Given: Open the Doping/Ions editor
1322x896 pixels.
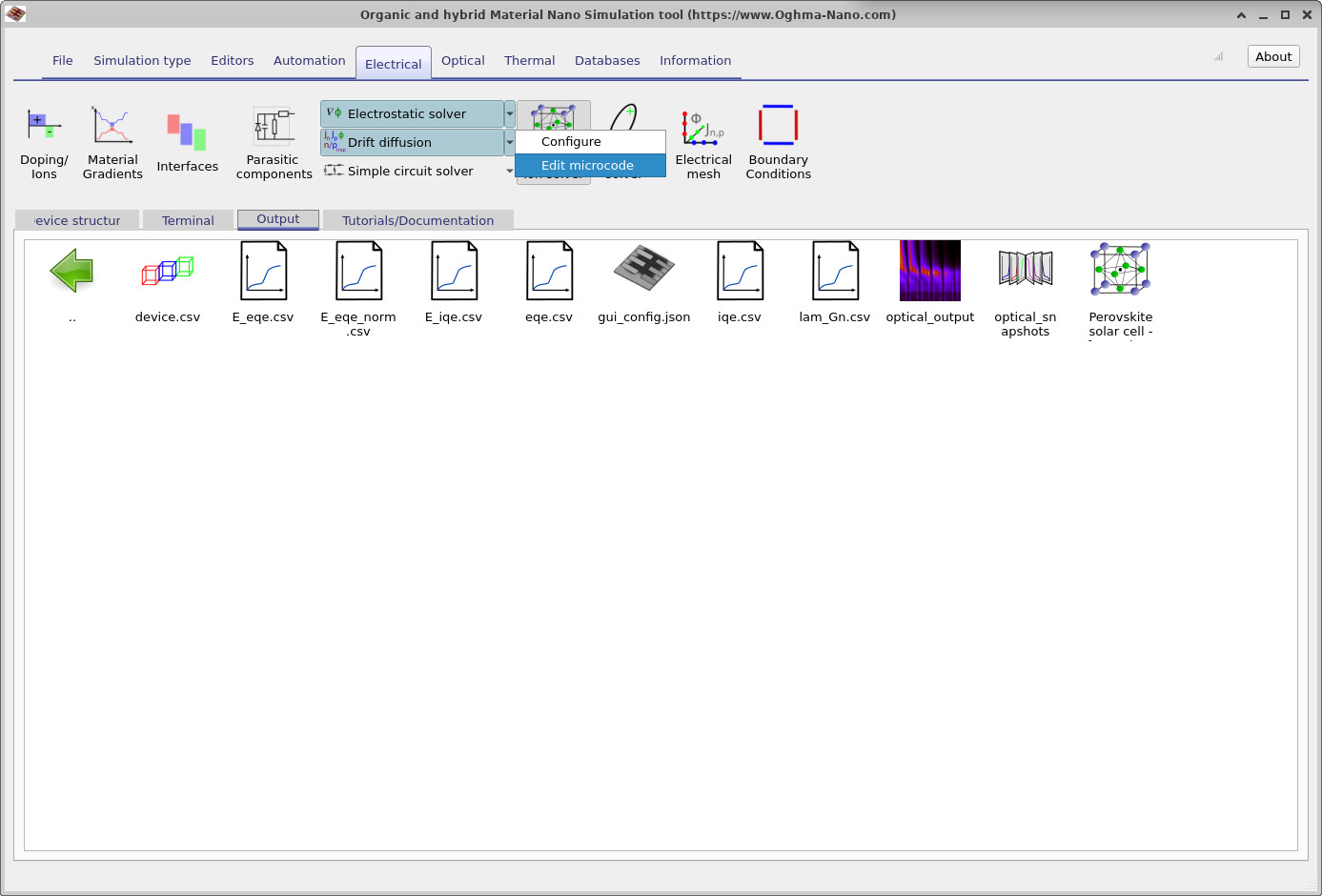Looking at the screenshot, I should pos(44,142).
